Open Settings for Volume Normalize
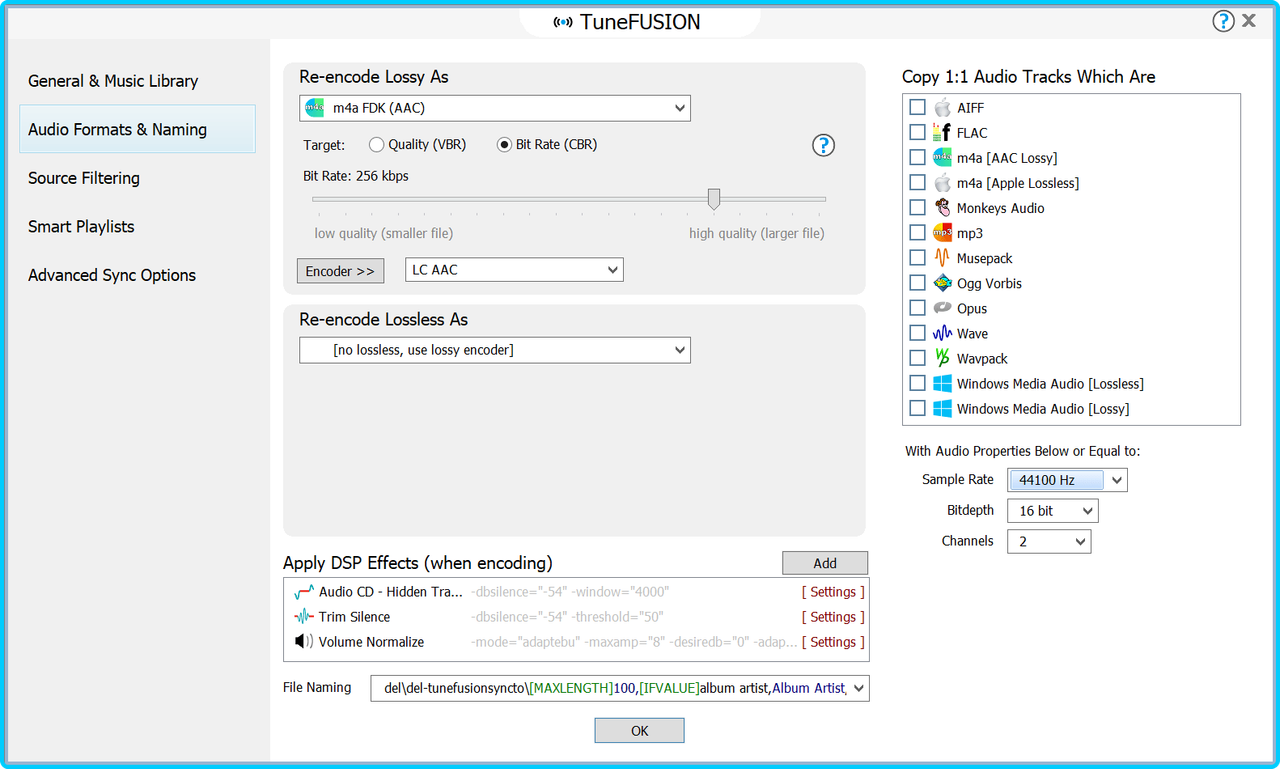This screenshot has height=769, width=1280. (x=833, y=642)
